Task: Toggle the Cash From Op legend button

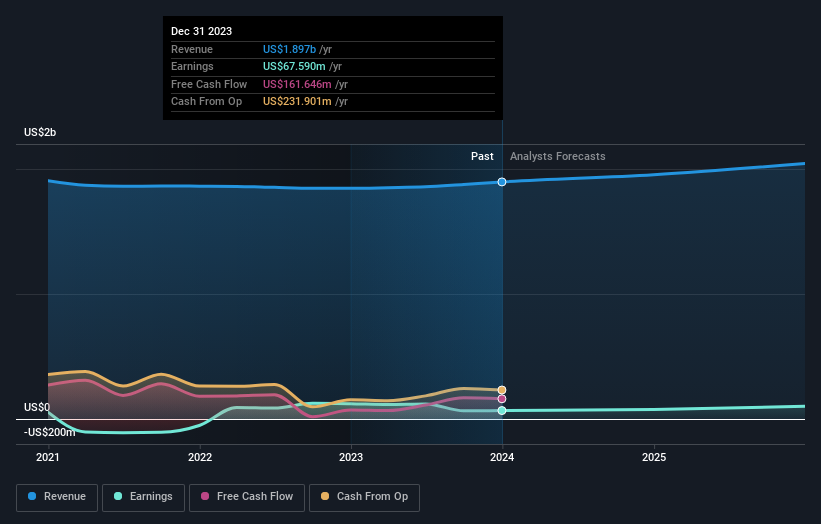Action: (364, 497)
